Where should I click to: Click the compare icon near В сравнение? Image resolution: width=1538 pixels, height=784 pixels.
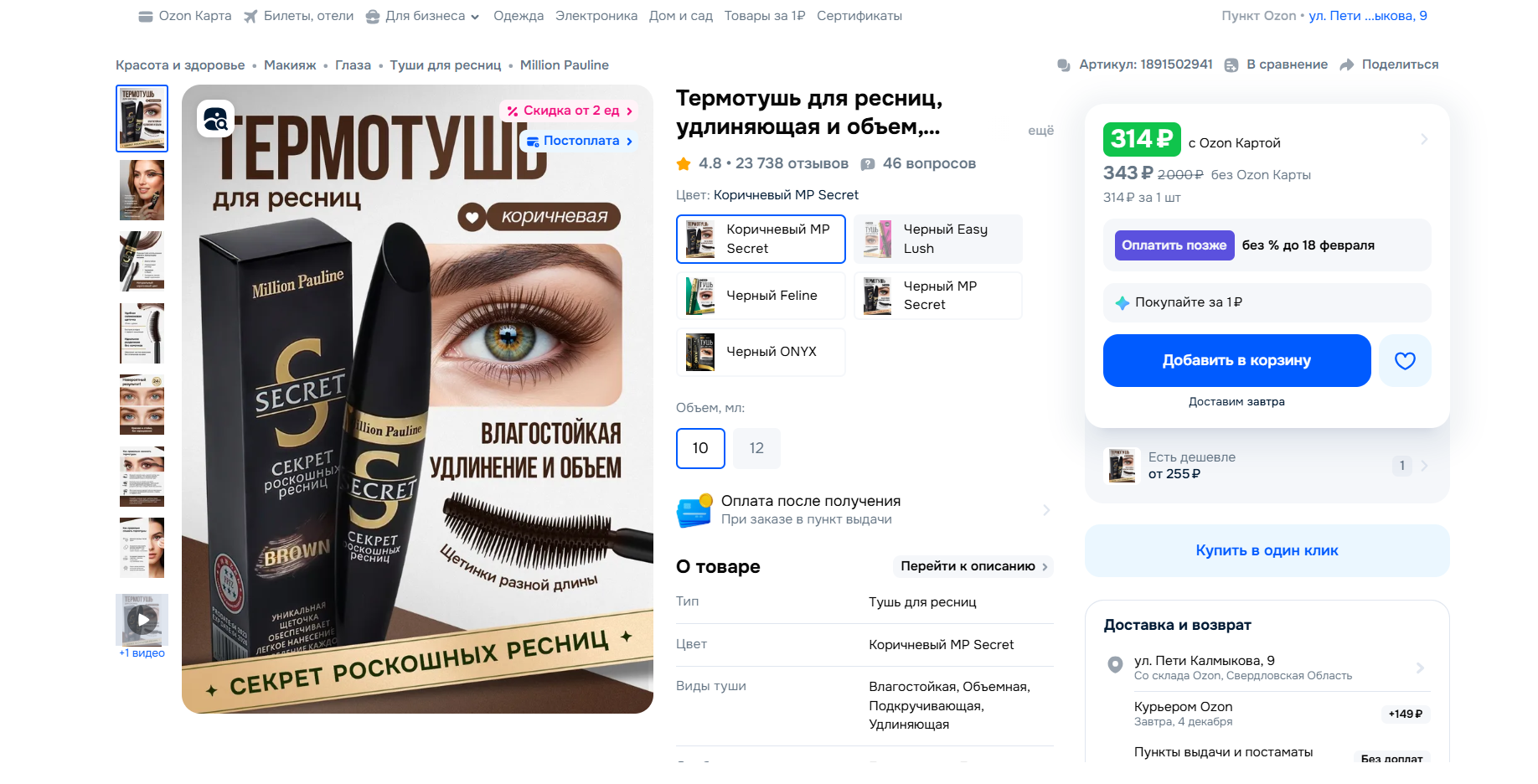coord(1231,64)
